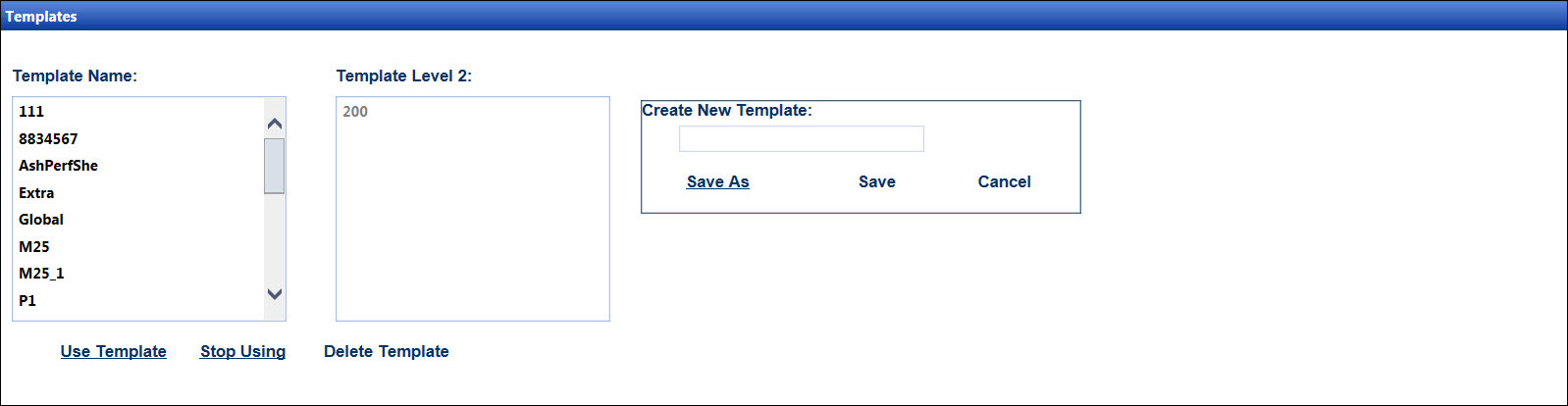Image resolution: width=1568 pixels, height=406 pixels.
Task: Click the Template Name scrollbar thumb
Action: tap(275, 166)
